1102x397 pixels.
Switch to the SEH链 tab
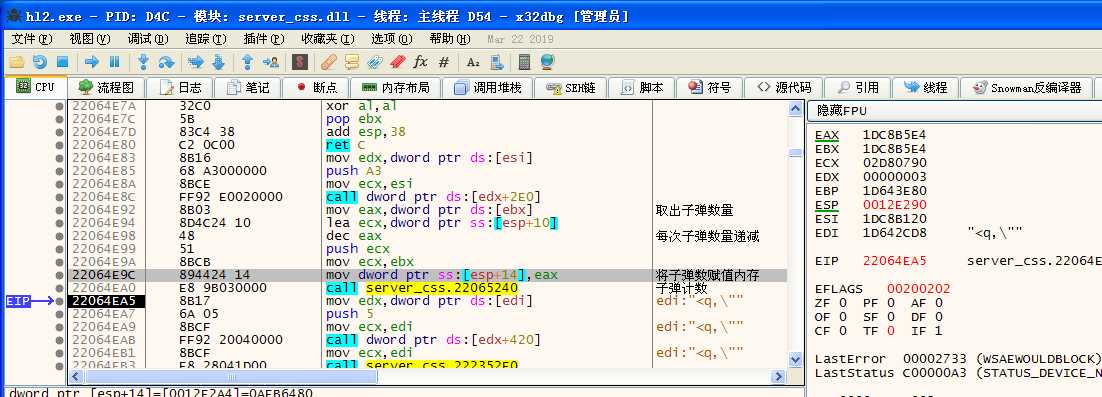[x=571, y=88]
